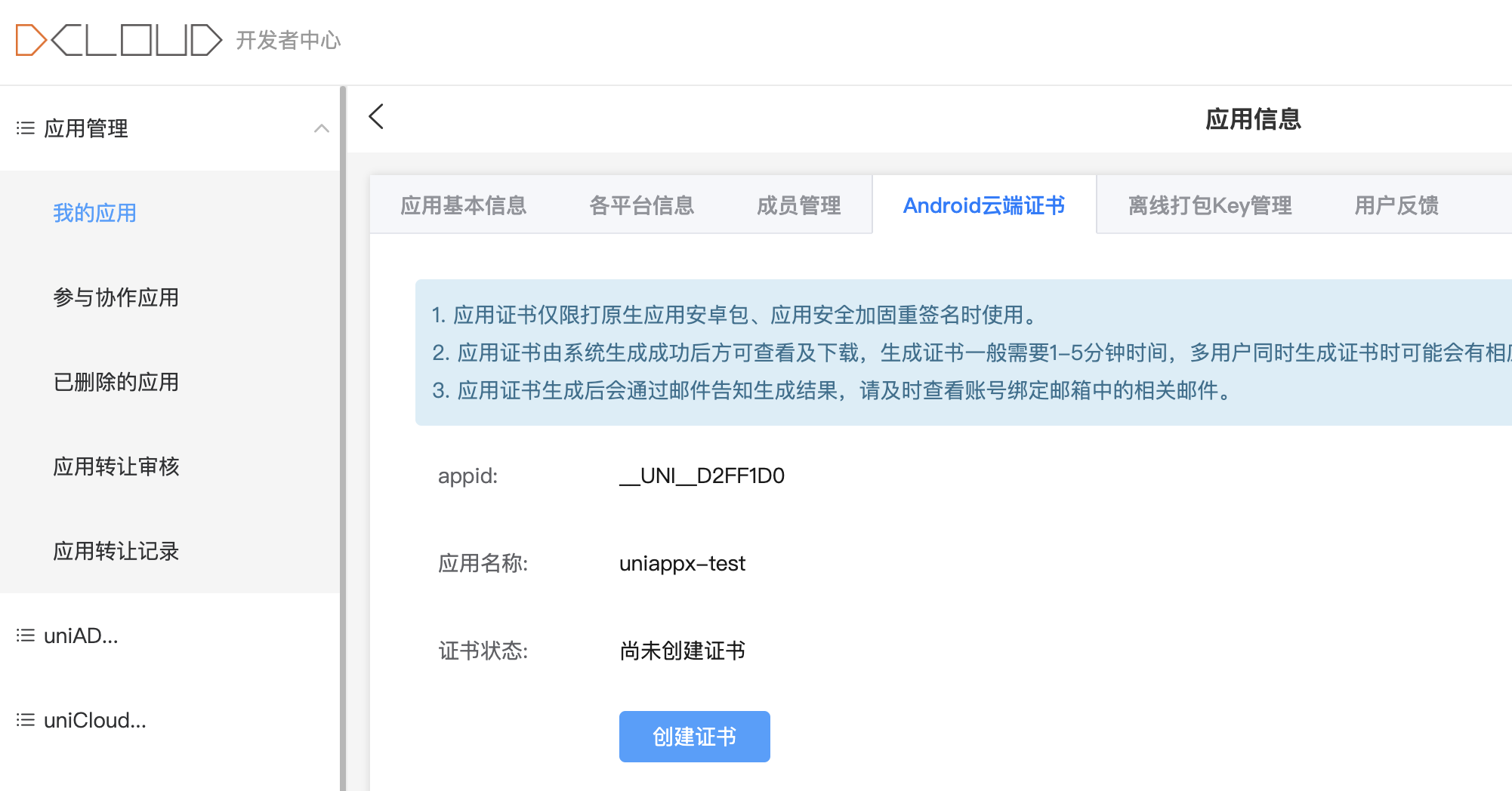
Task: Click the 创建证书 button
Action: 695,737
